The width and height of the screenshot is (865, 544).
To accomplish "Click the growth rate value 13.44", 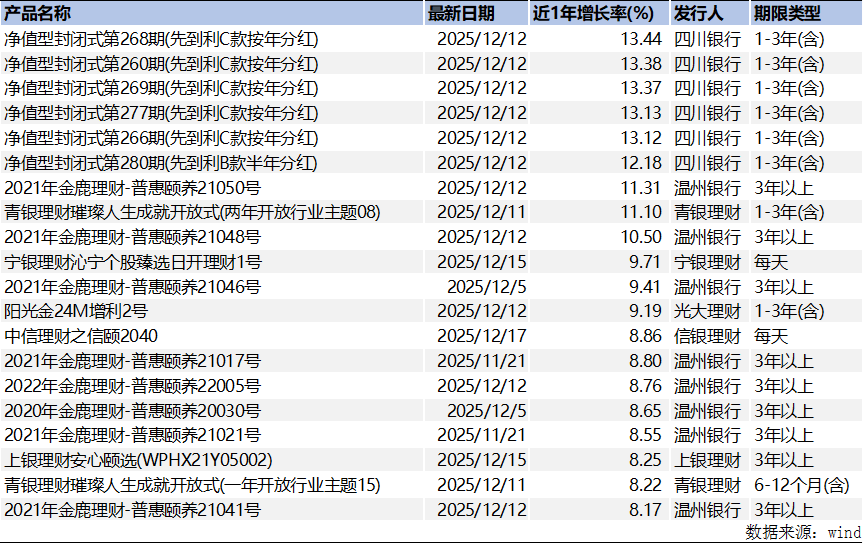I will (641, 39).
